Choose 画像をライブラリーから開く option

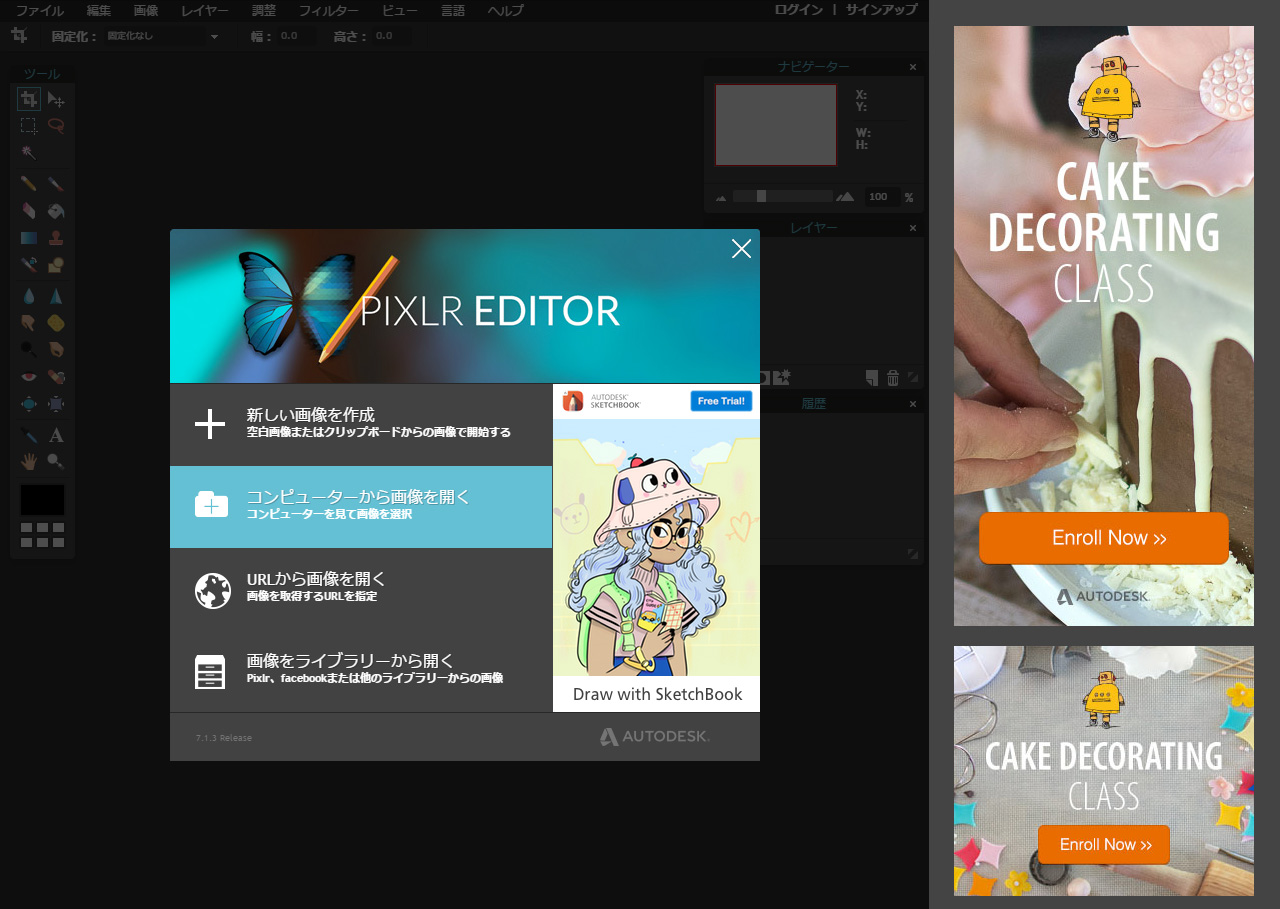pos(361,671)
